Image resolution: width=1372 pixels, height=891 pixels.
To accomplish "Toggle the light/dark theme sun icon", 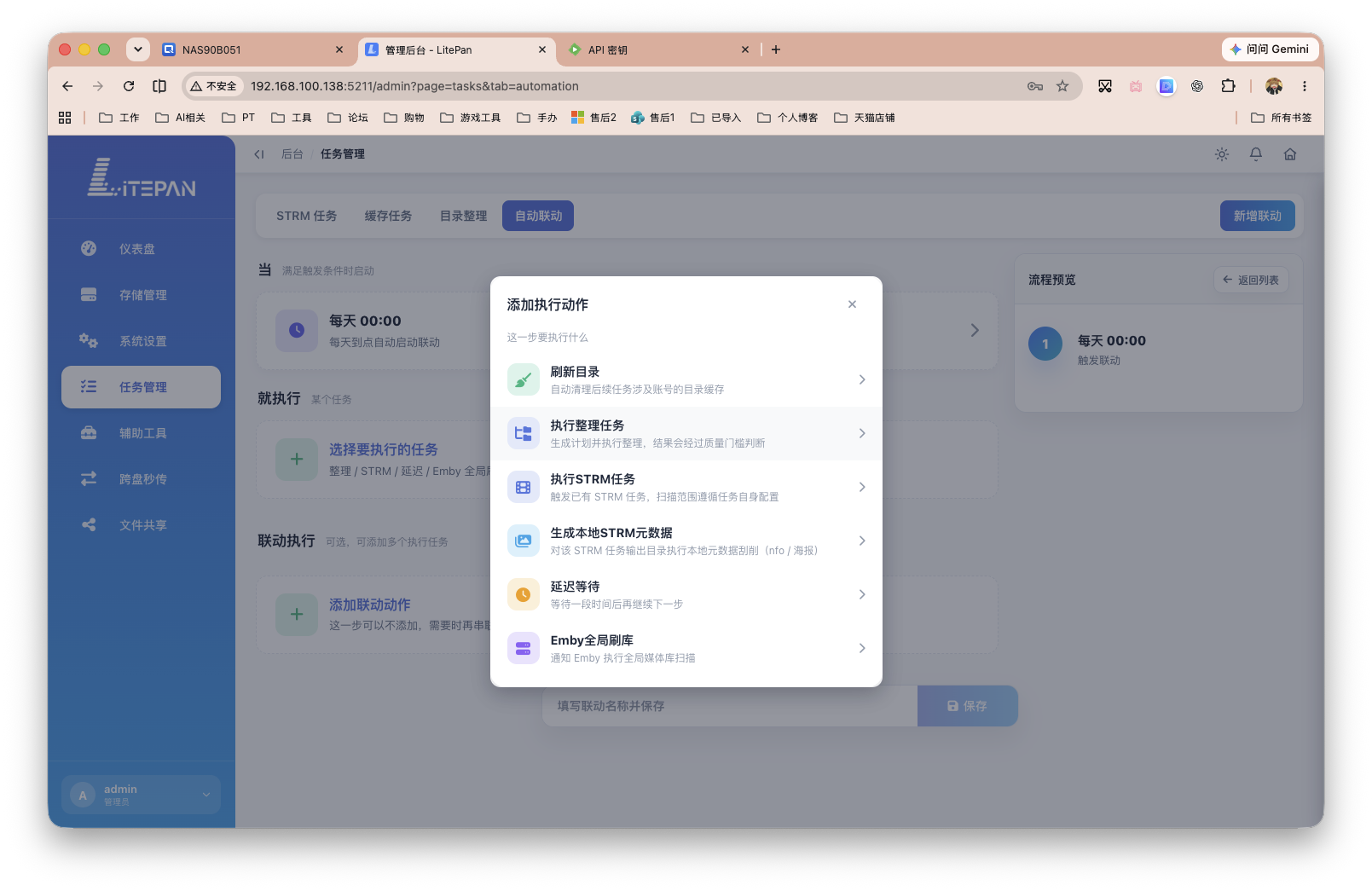I will [x=1222, y=154].
